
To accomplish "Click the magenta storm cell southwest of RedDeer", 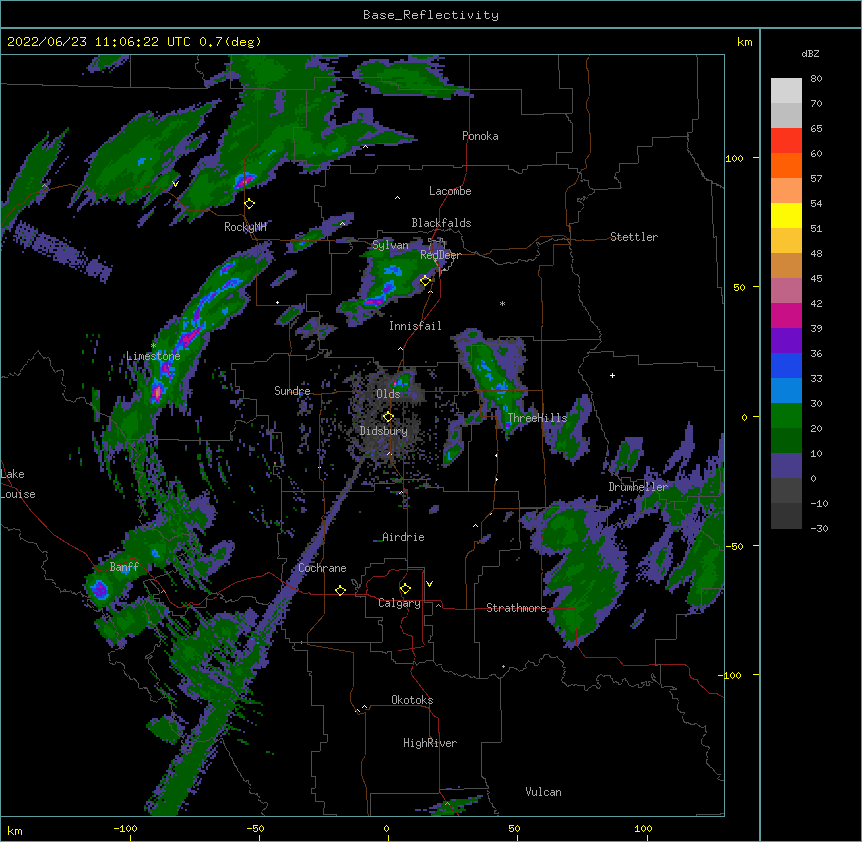I will coord(374,301).
